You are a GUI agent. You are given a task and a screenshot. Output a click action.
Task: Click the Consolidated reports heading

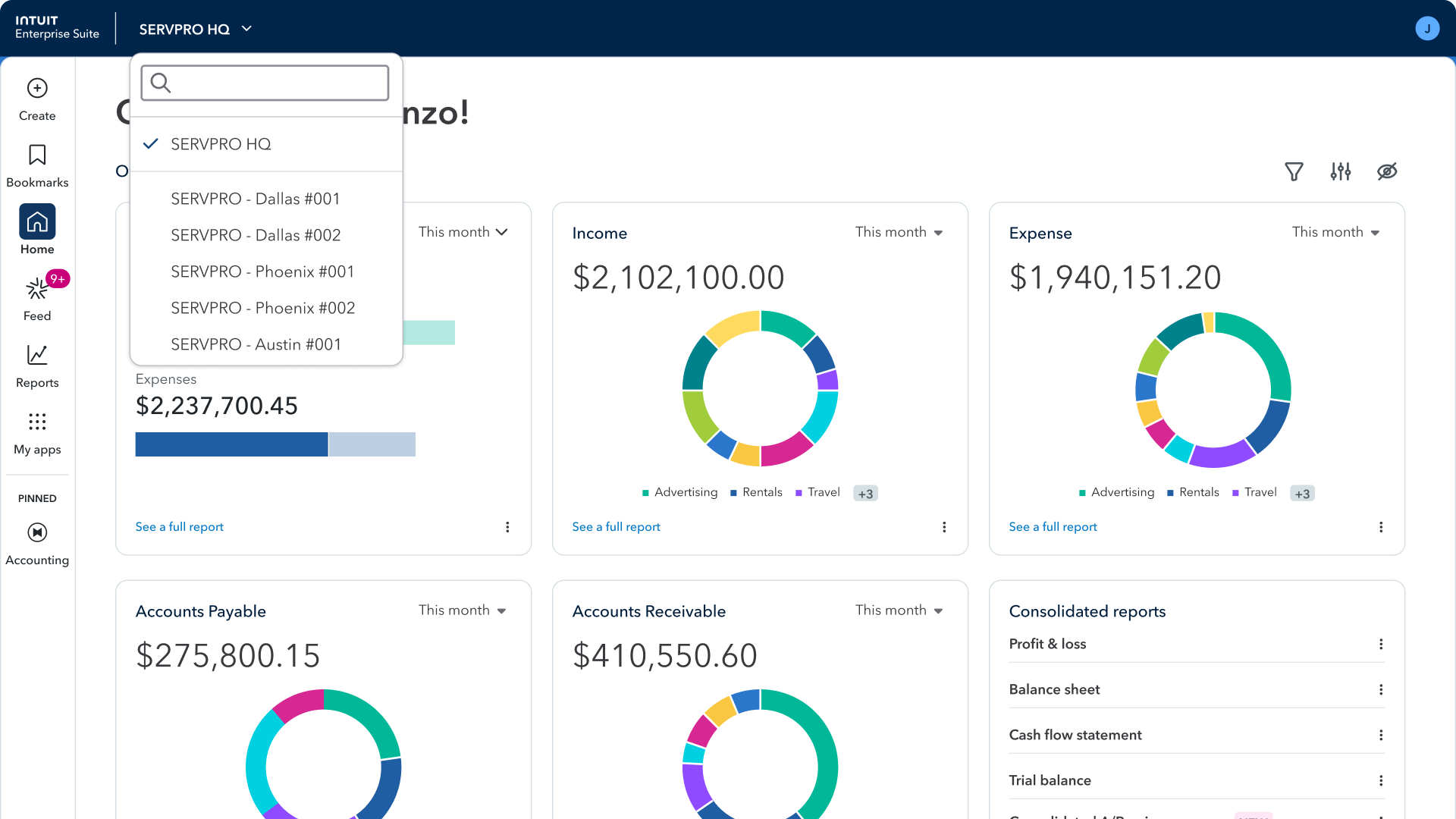[1087, 611]
